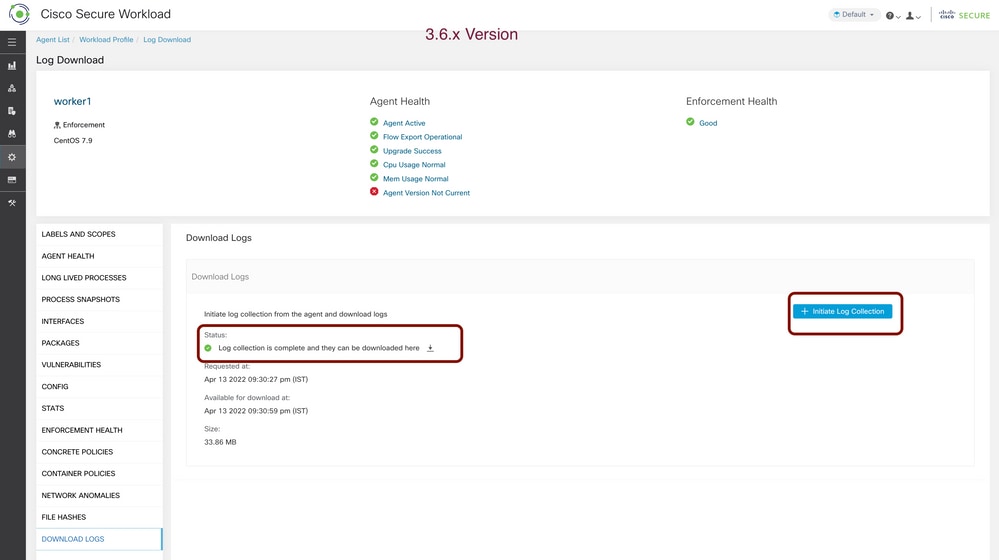999x560 pixels.
Task: Open the Container Policies tab
Action: 99,473
